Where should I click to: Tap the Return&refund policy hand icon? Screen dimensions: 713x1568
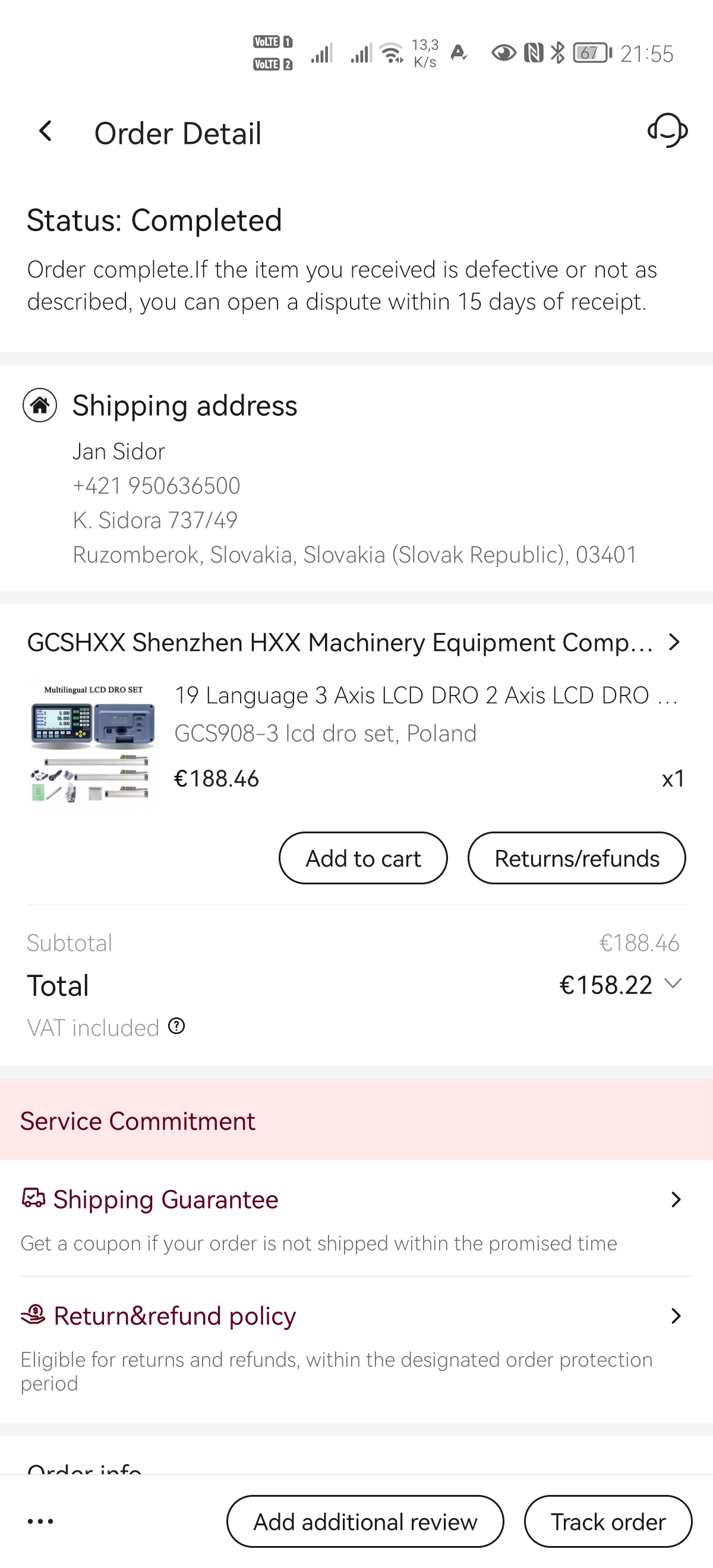pos(33,1315)
